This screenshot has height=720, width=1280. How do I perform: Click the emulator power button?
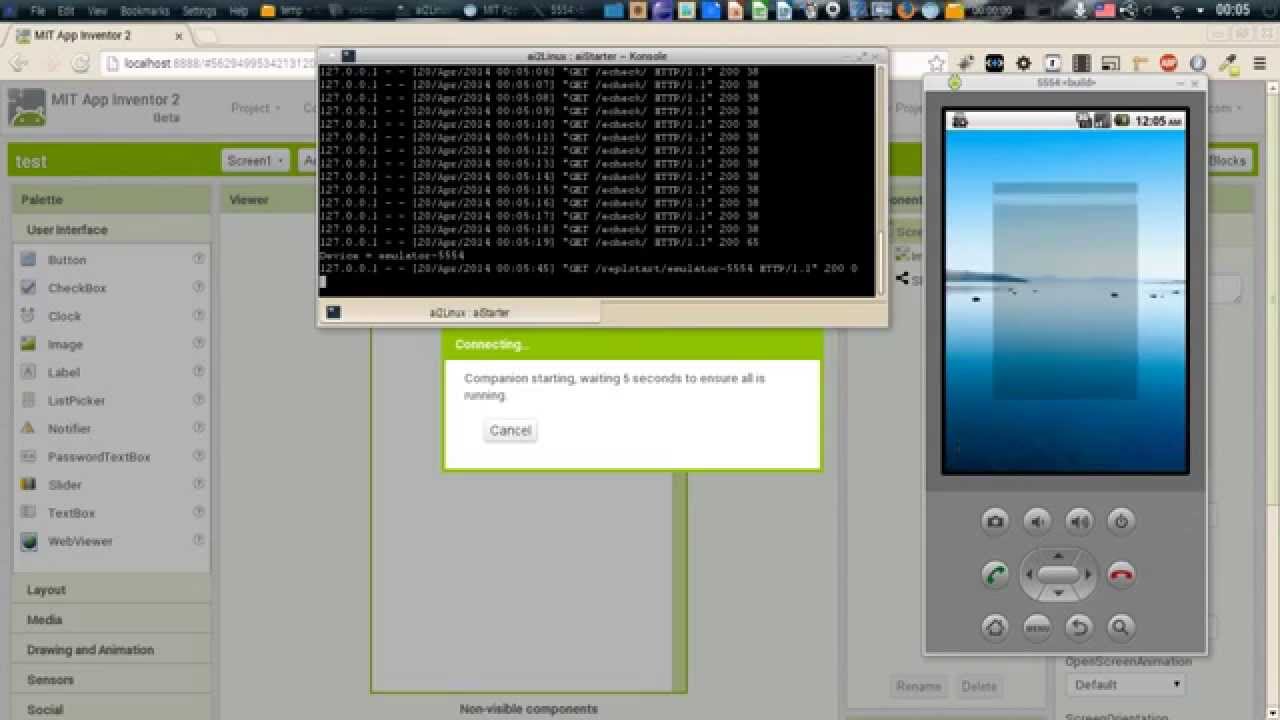pos(1121,521)
